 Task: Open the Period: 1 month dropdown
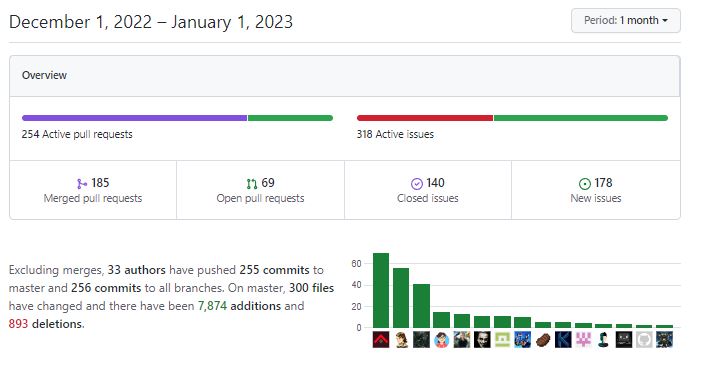(x=625, y=21)
